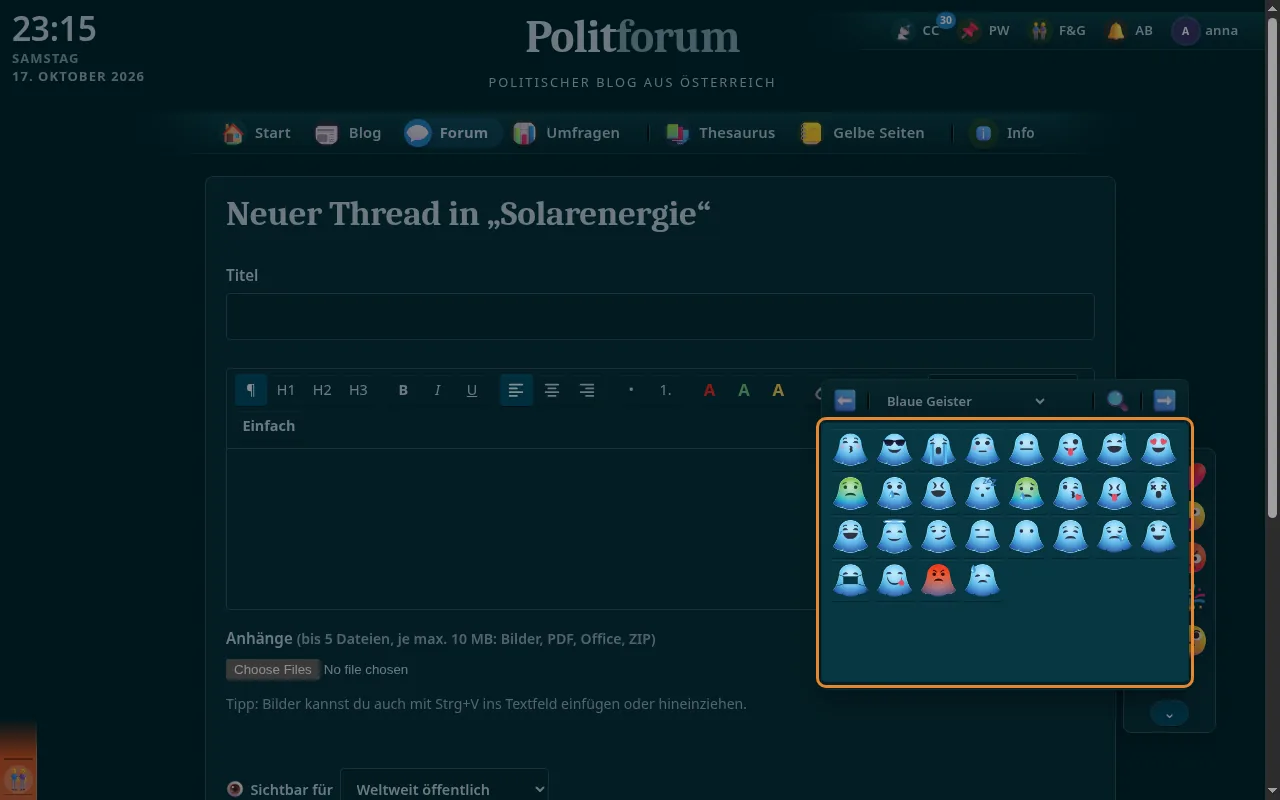
Task: Align text to the right
Action: pos(587,390)
